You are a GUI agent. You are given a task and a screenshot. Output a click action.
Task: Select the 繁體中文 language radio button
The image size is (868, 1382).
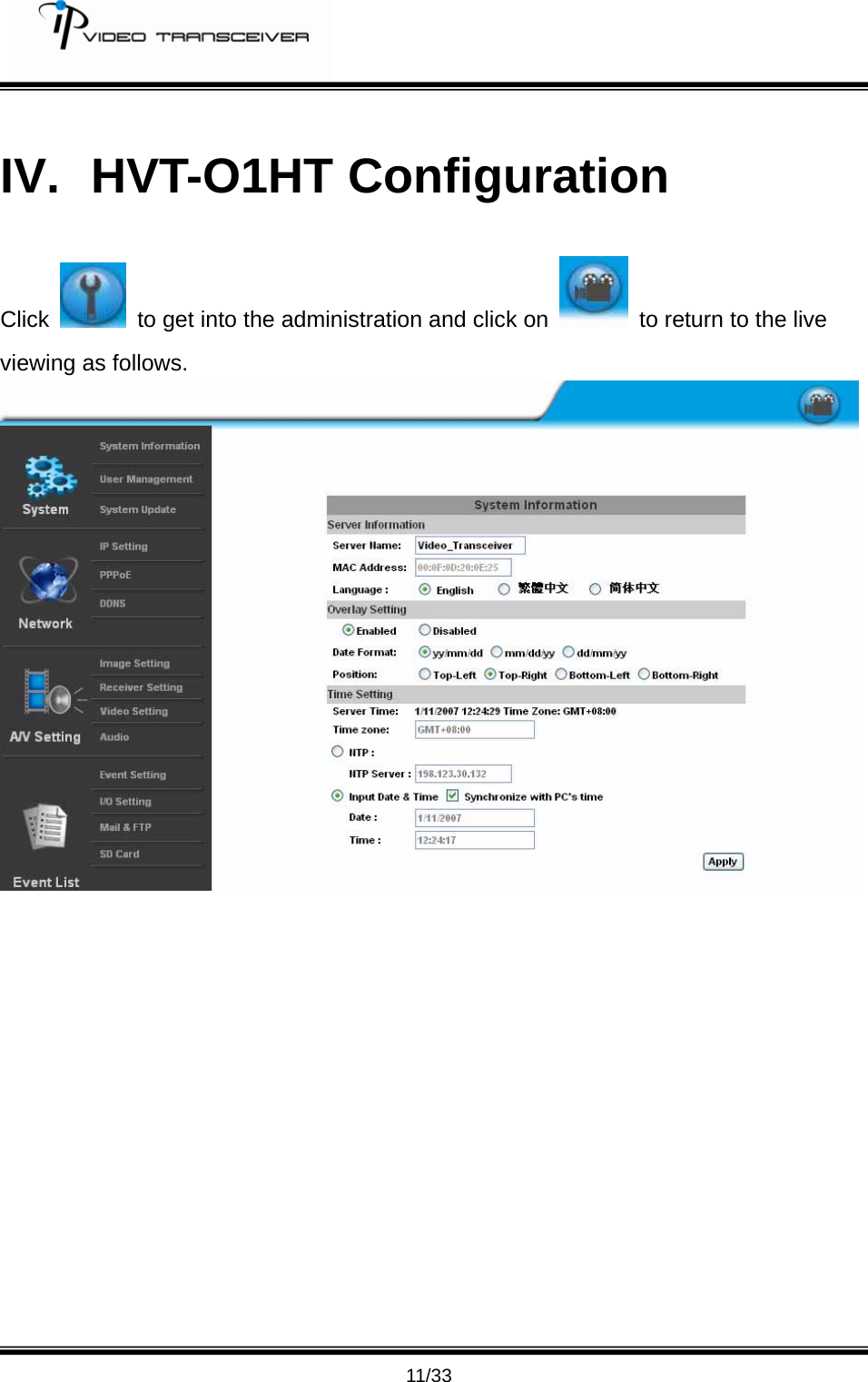click(504, 589)
